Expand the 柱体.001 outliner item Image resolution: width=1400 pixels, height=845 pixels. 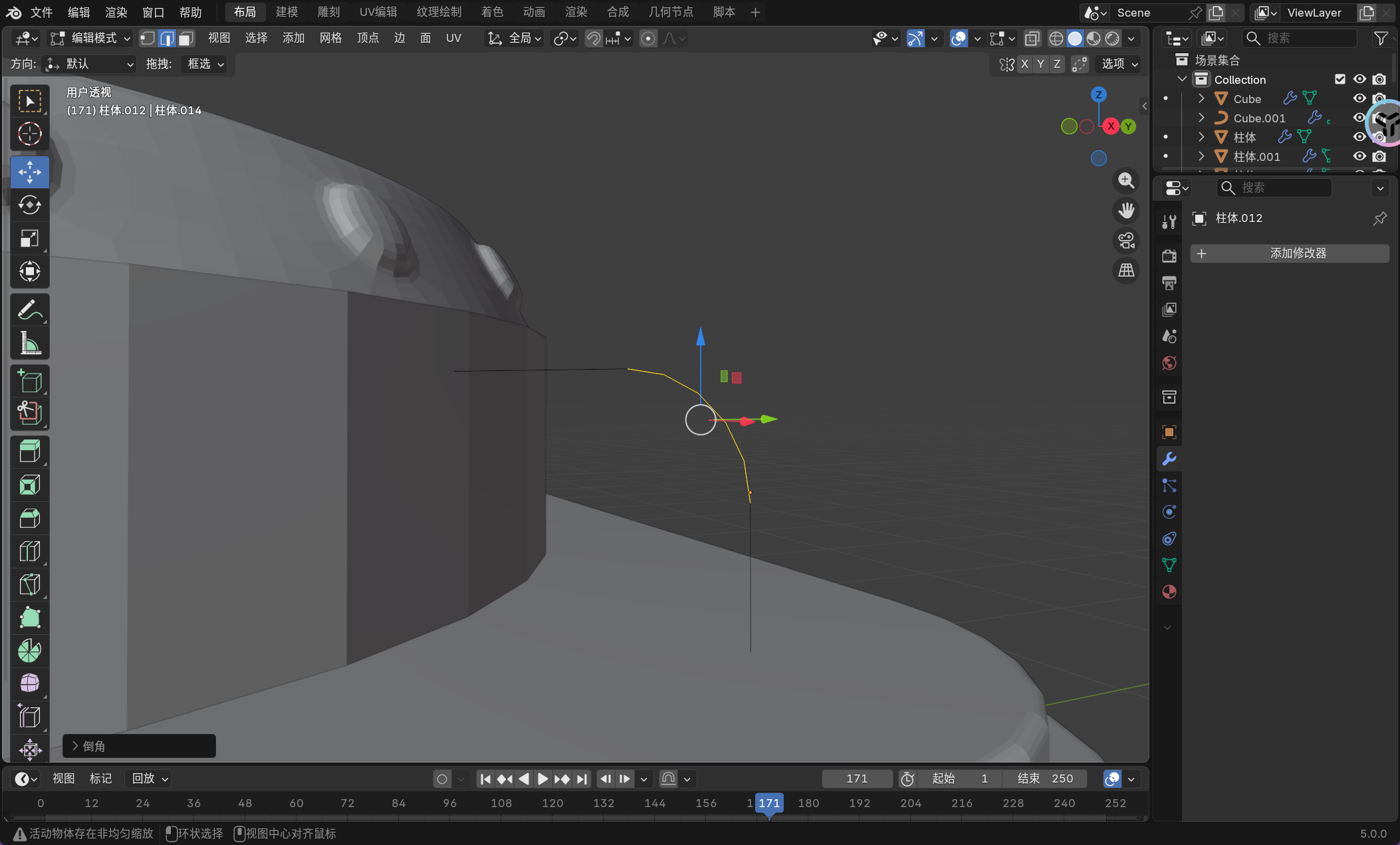1201,156
